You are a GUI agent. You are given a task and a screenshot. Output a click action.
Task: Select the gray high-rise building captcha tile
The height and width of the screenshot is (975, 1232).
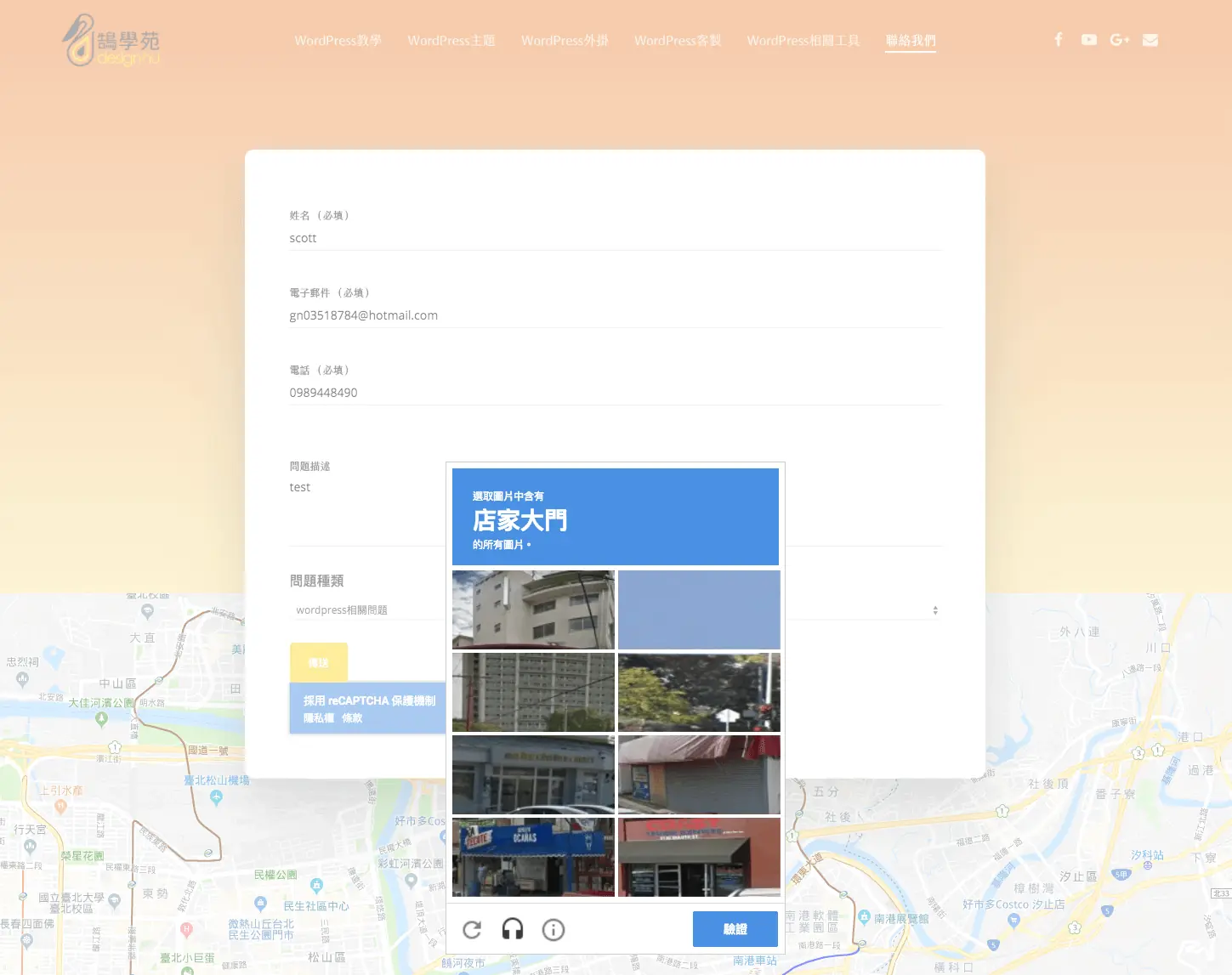[x=533, y=692]
